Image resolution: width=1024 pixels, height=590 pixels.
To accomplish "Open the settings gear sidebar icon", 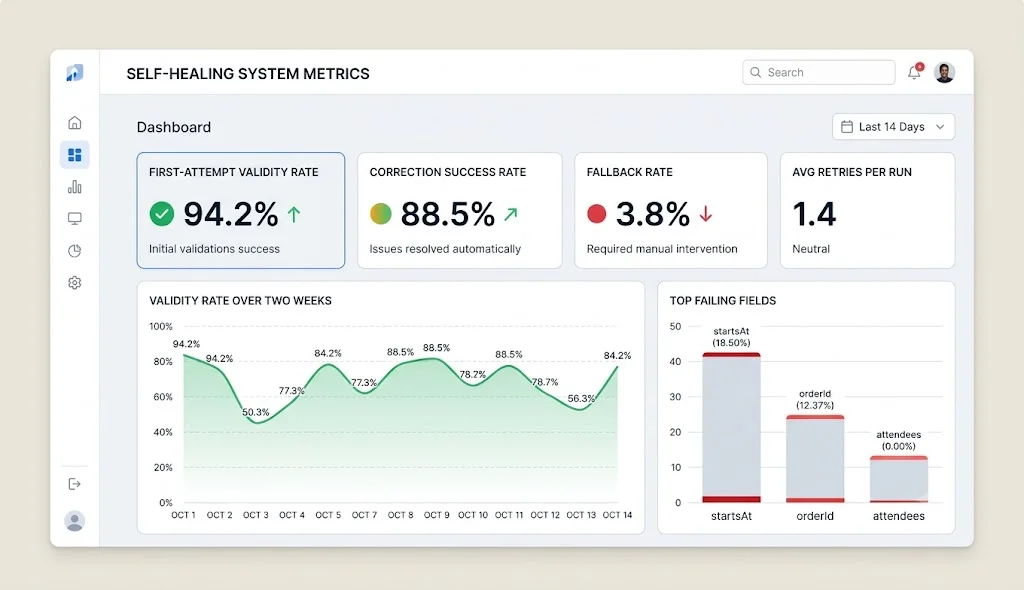I will pos(74,283).
